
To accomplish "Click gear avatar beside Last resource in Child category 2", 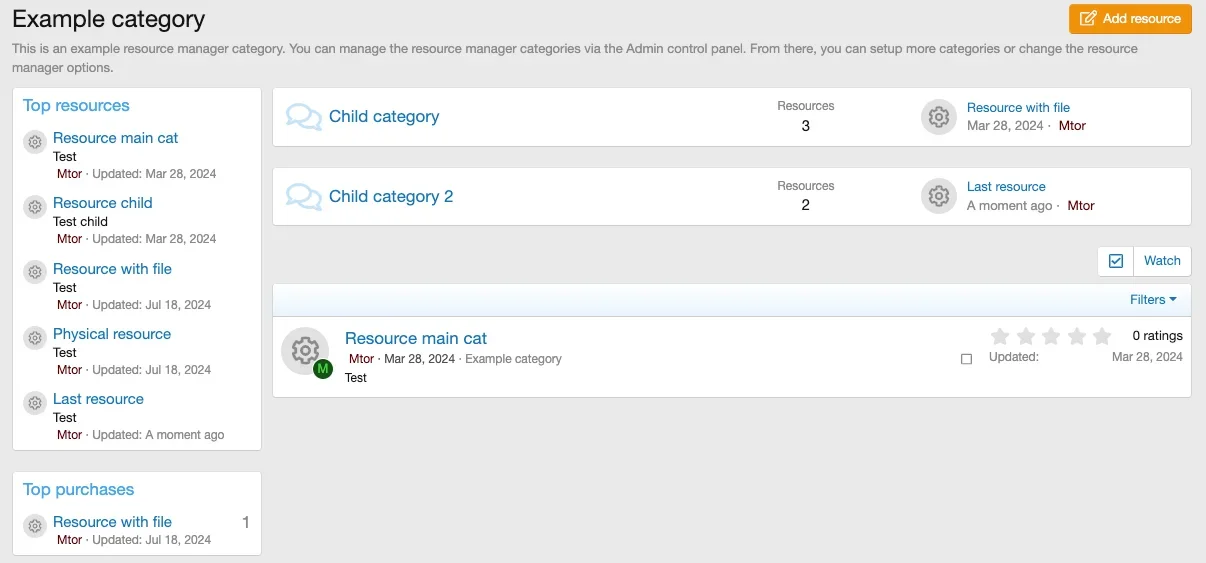I will 938,197.
